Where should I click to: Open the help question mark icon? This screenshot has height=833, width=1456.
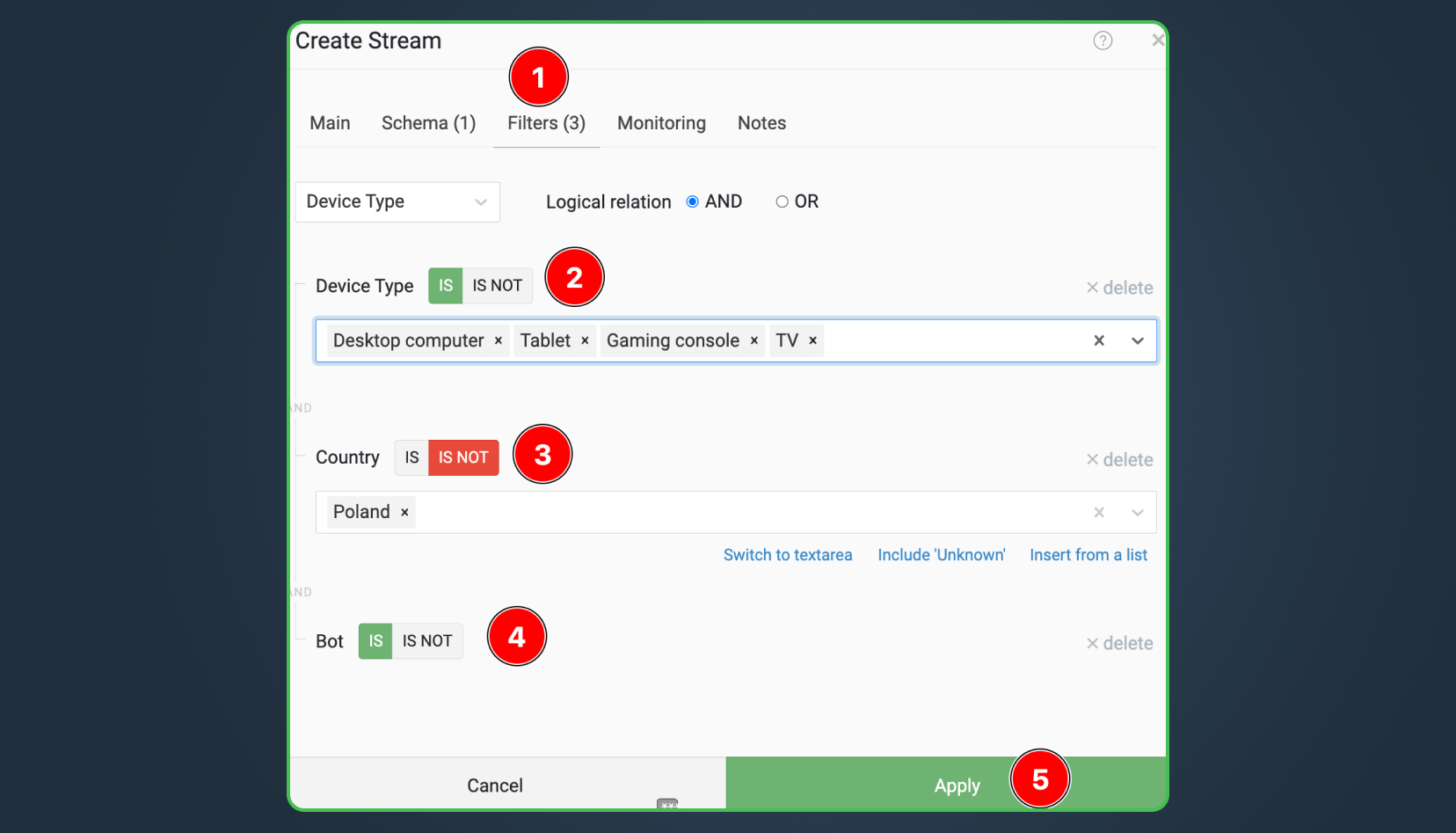pos(1103,40)
